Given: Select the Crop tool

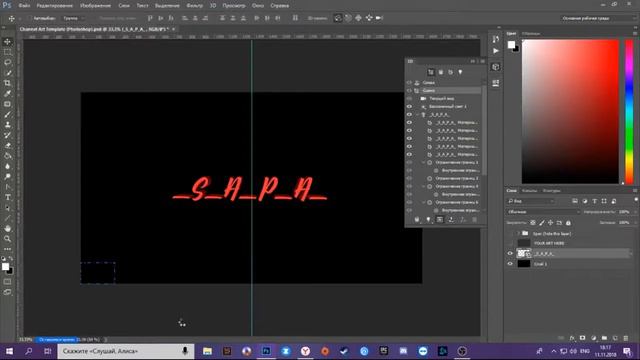Looking at the screenshot, I should tap(7, 83).
